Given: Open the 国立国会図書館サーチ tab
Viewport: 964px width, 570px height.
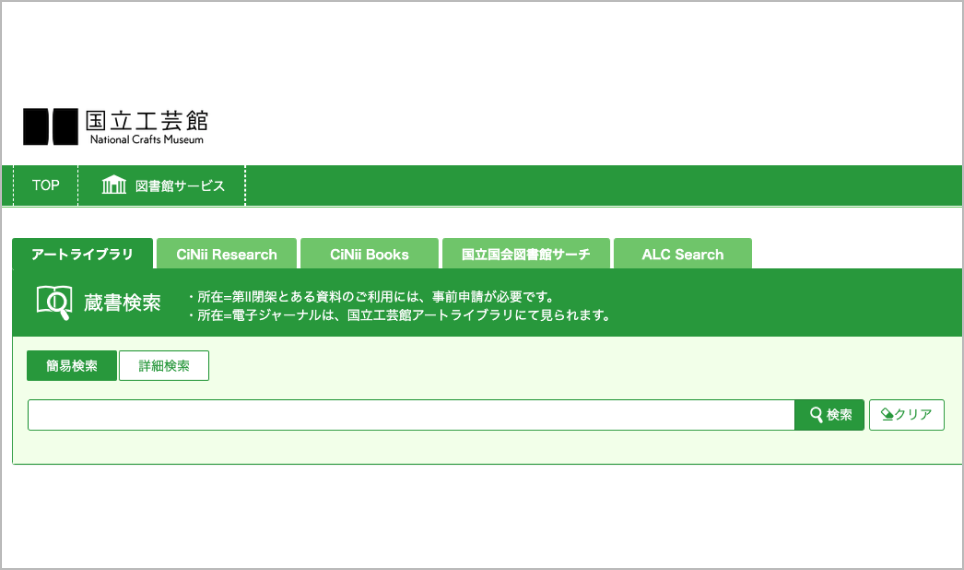Looking at the screenshot, I should [526, 254].
